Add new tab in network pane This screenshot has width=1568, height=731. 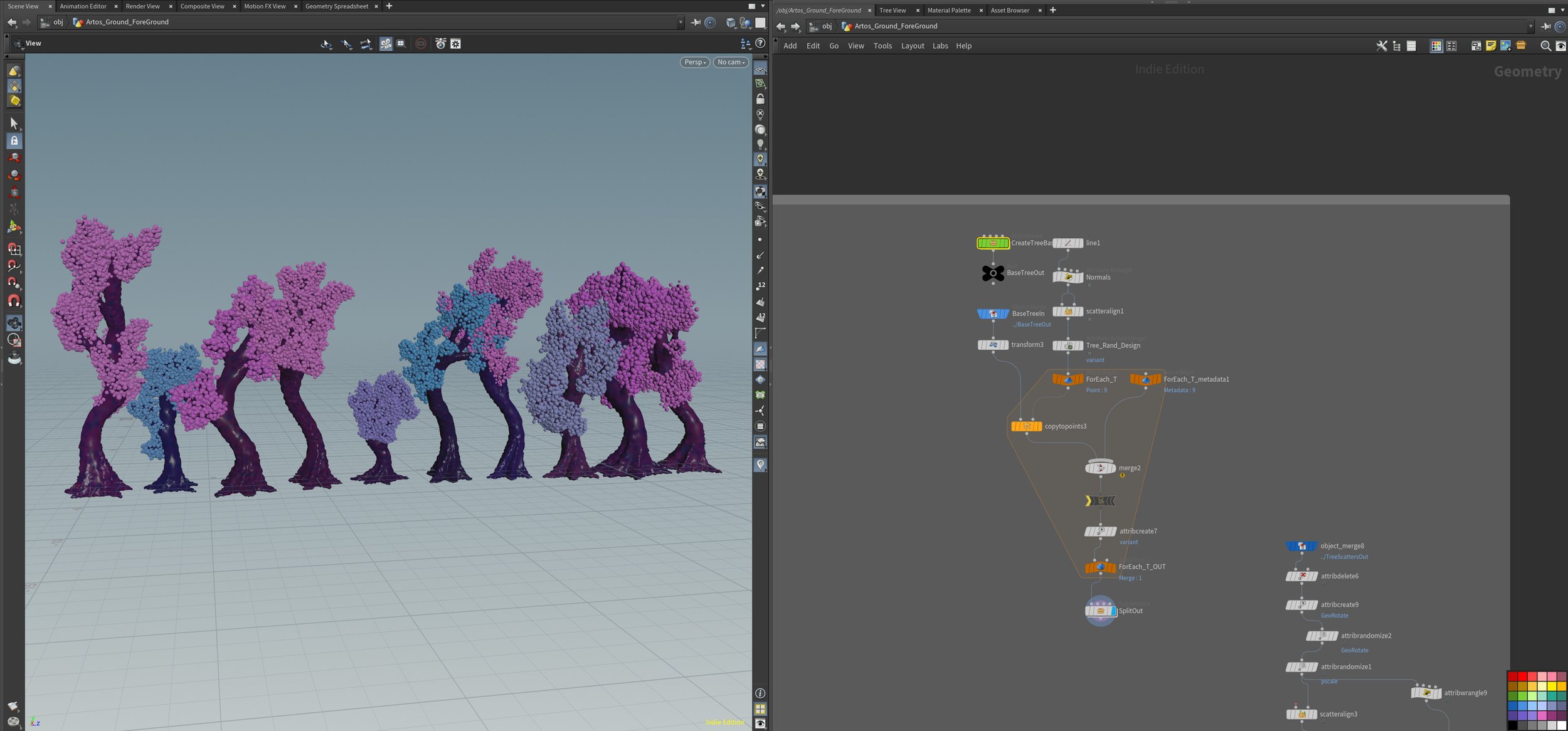pyautogui.click(x=1053, y=10)
